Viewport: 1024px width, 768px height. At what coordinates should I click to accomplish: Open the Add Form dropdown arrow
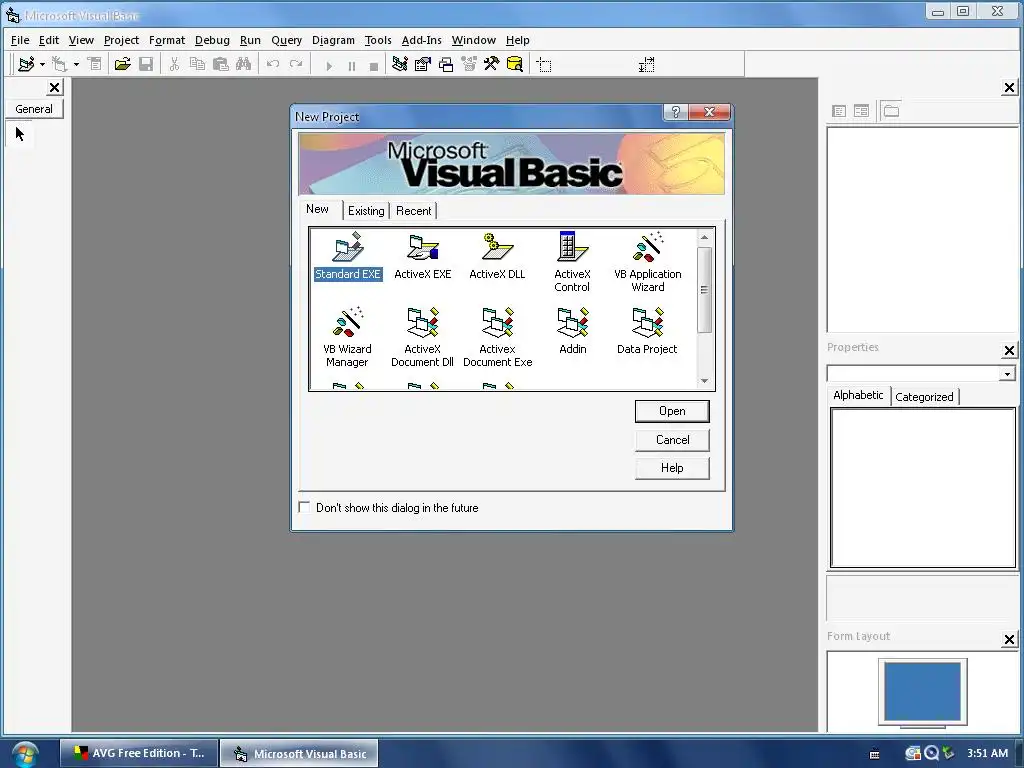76,64
